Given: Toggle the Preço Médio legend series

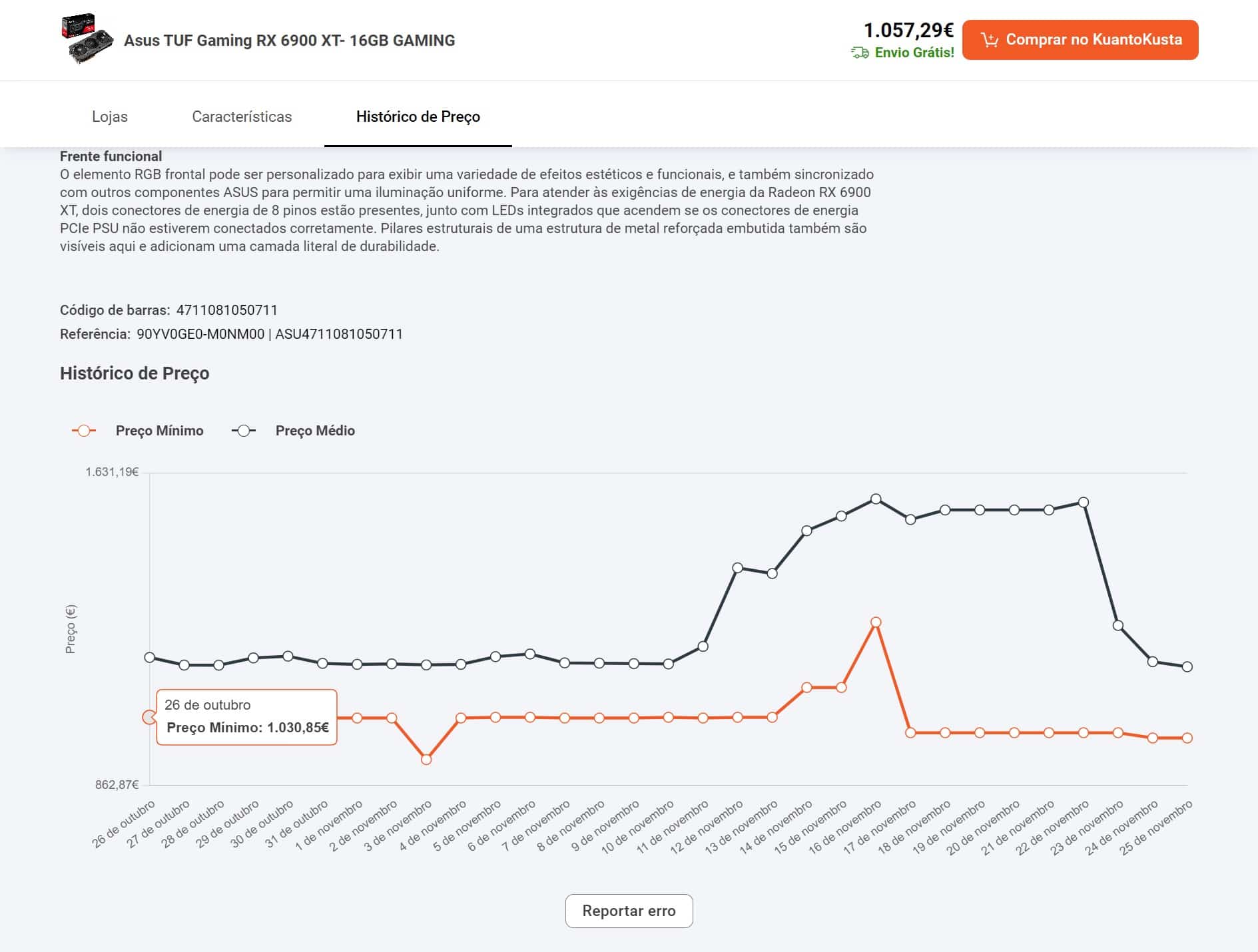Looking at the screenshot, I should point(293,431).
